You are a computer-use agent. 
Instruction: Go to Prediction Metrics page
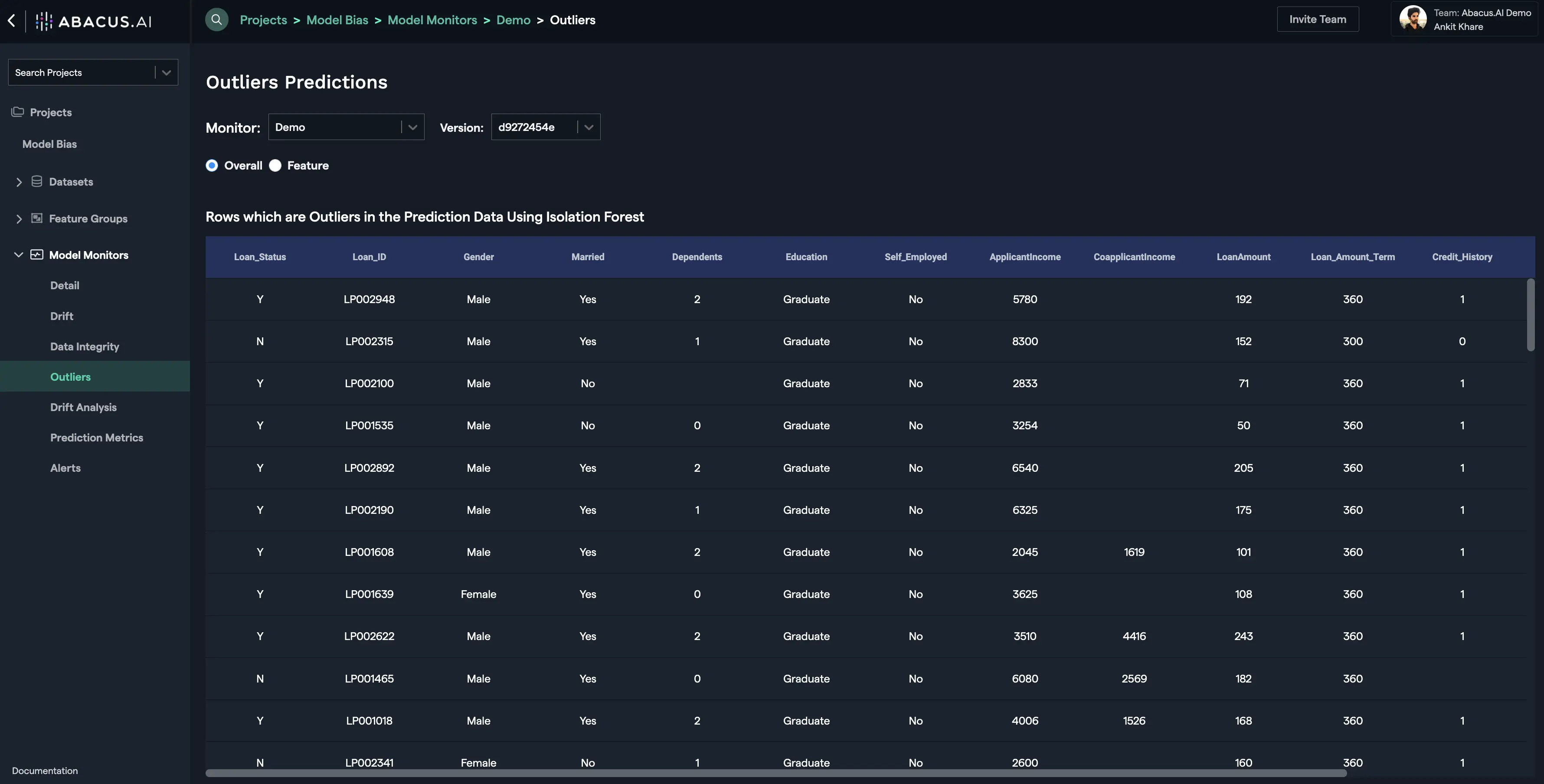click(x=96, y=438)
